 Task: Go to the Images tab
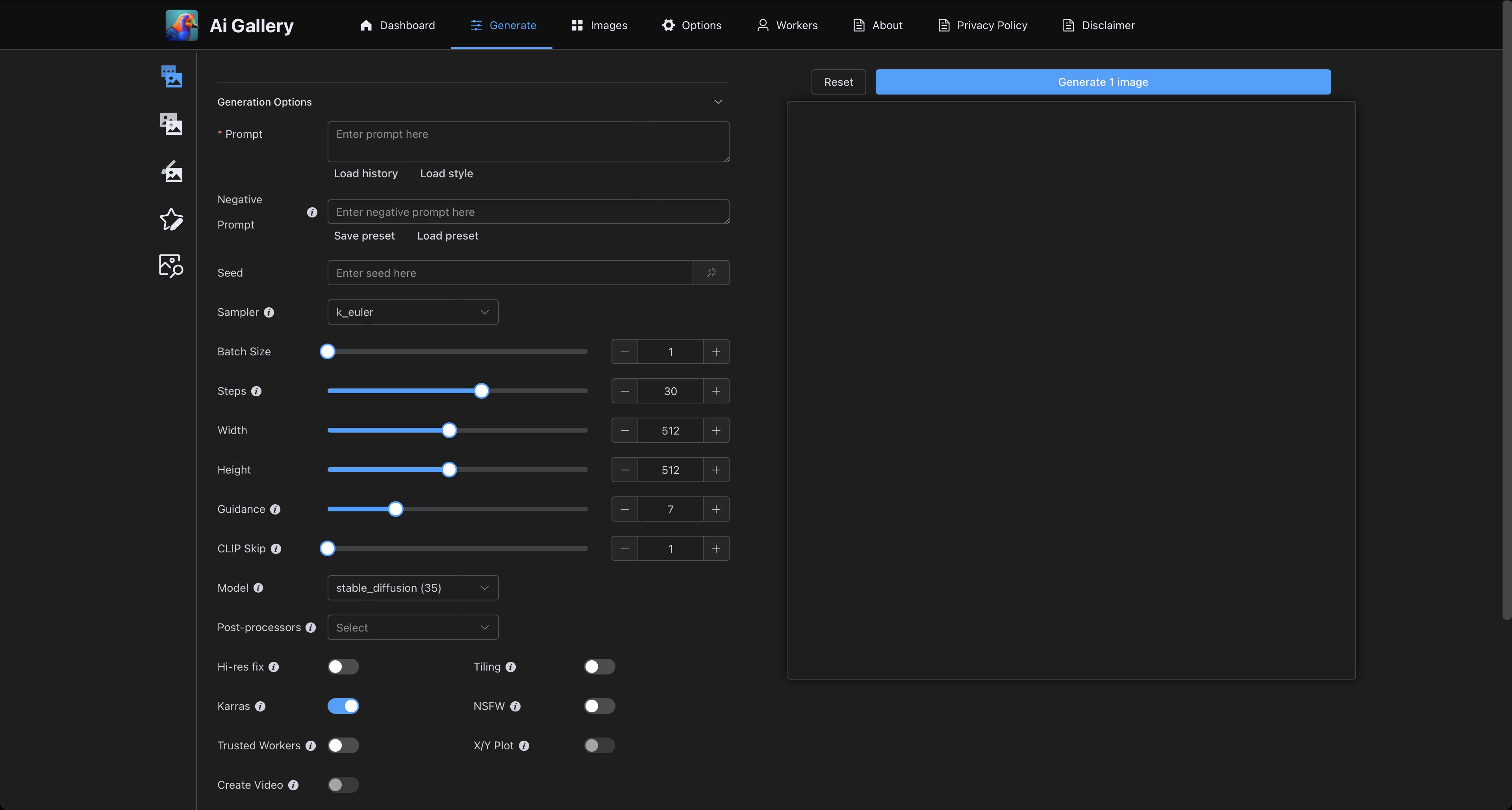tap(598, 25)
